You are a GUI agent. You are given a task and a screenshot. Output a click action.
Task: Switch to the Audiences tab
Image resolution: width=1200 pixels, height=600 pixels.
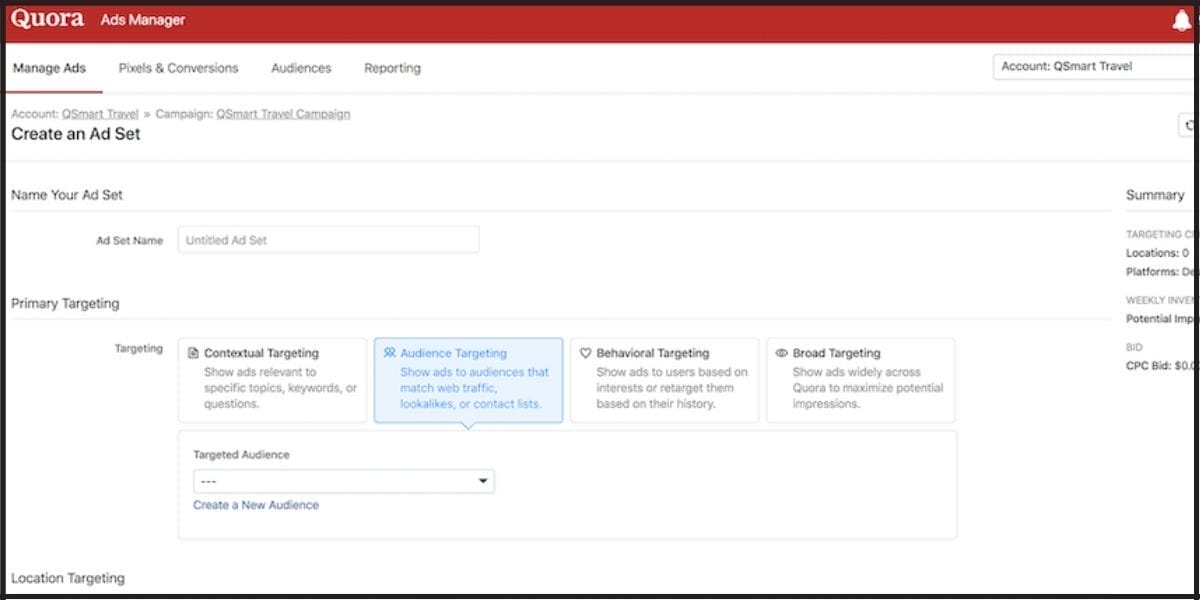(x=301, y=68)
